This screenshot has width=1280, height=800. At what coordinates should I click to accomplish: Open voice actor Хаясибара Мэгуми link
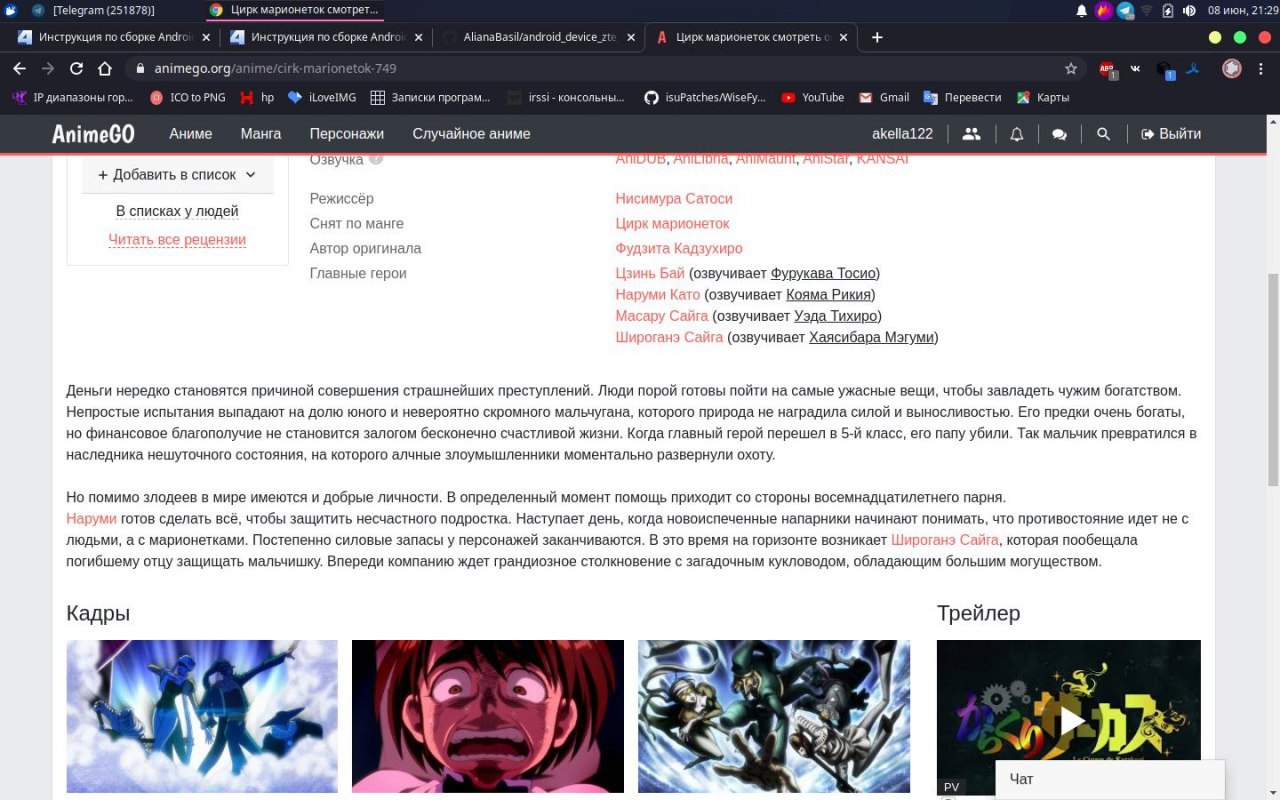pyautogui.click(x=871, y=338)
